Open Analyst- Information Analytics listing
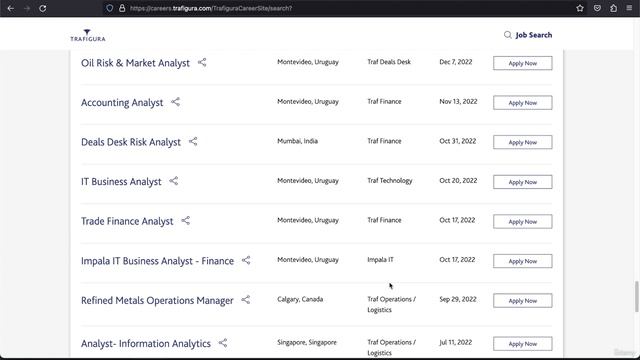Screen dimensions: 640x360 click(146, 344)
